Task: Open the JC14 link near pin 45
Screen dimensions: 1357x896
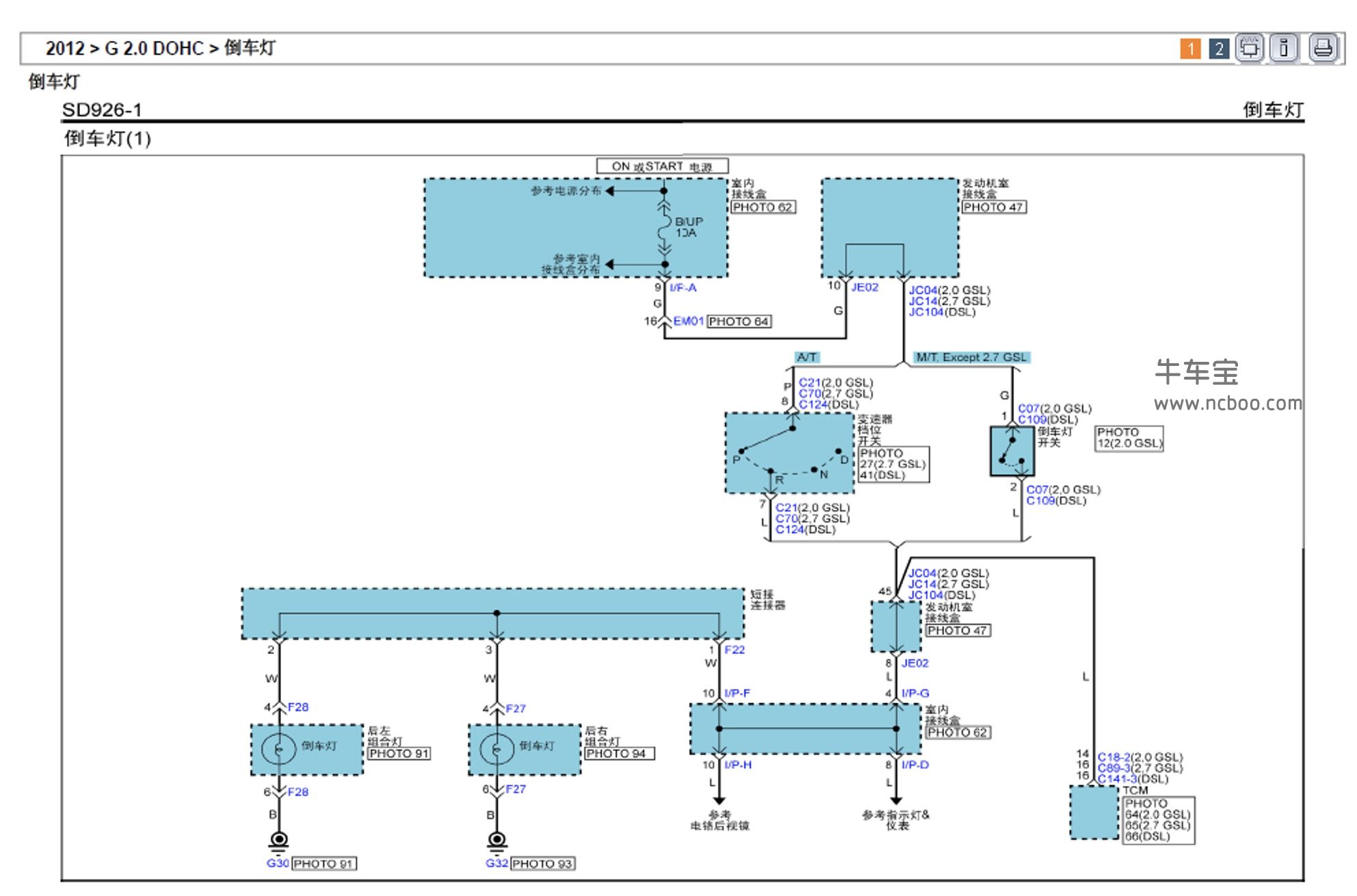Action: click(x=922, y=585)
